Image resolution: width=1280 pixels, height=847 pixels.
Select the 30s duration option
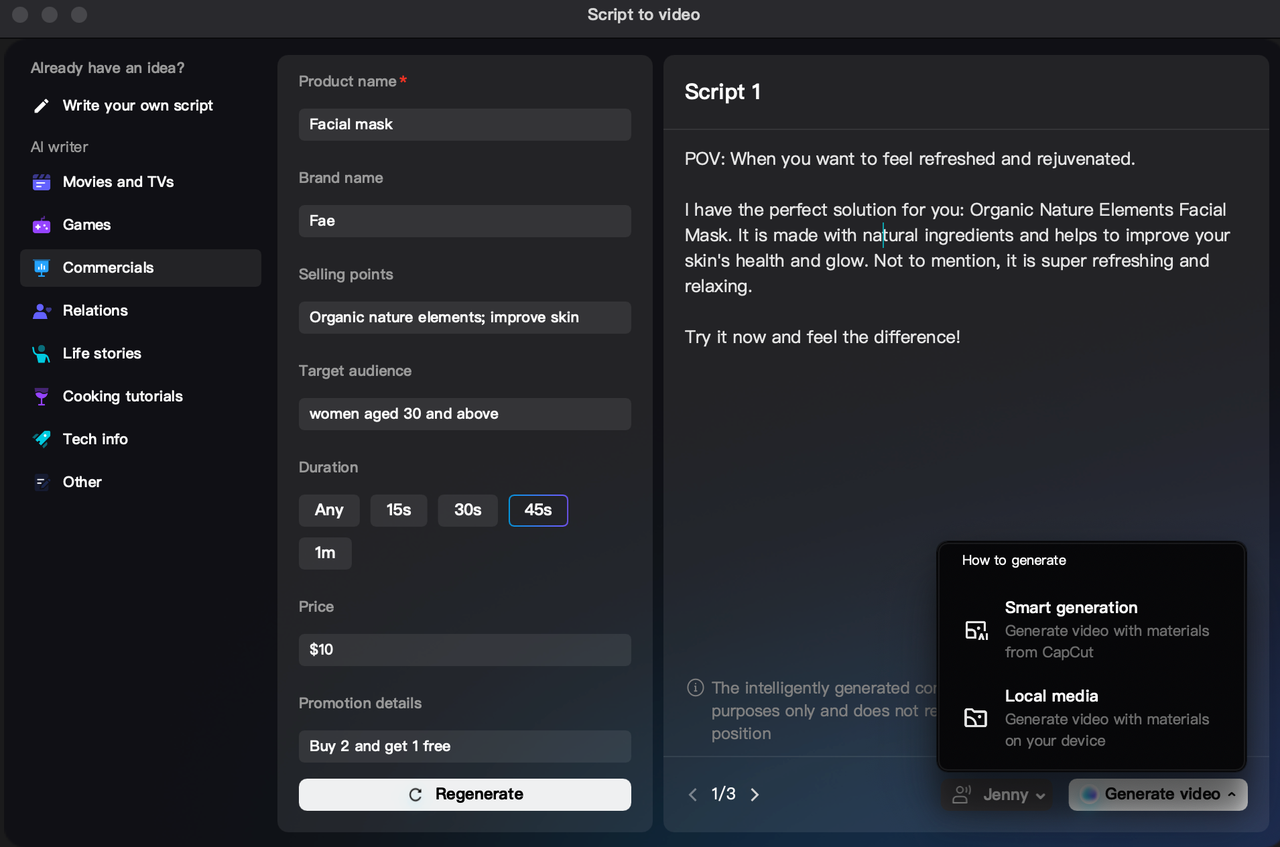click(x=467, y=510)
